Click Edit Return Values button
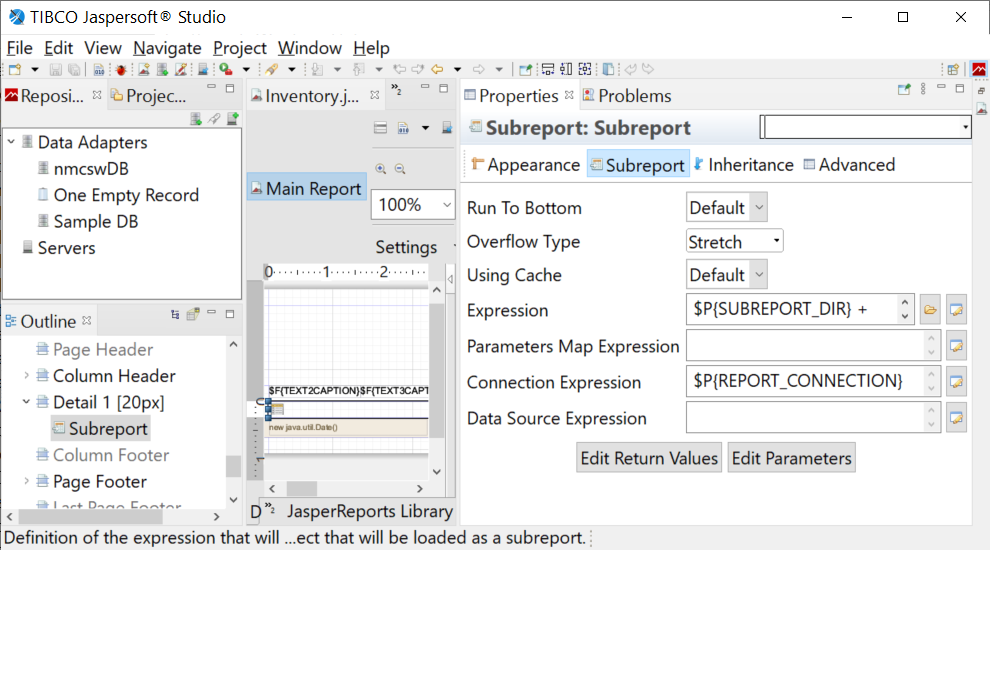The width and height of the screenshot is (990, 673). click(649, 458)
